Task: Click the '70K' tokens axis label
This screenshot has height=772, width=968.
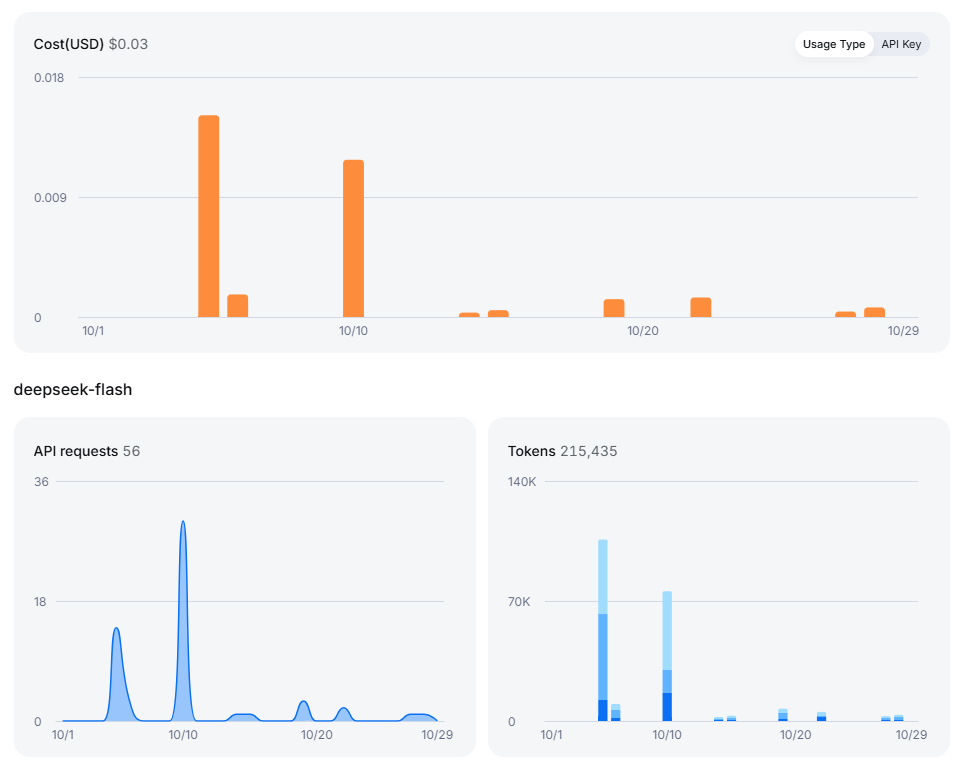Action: 519,602
